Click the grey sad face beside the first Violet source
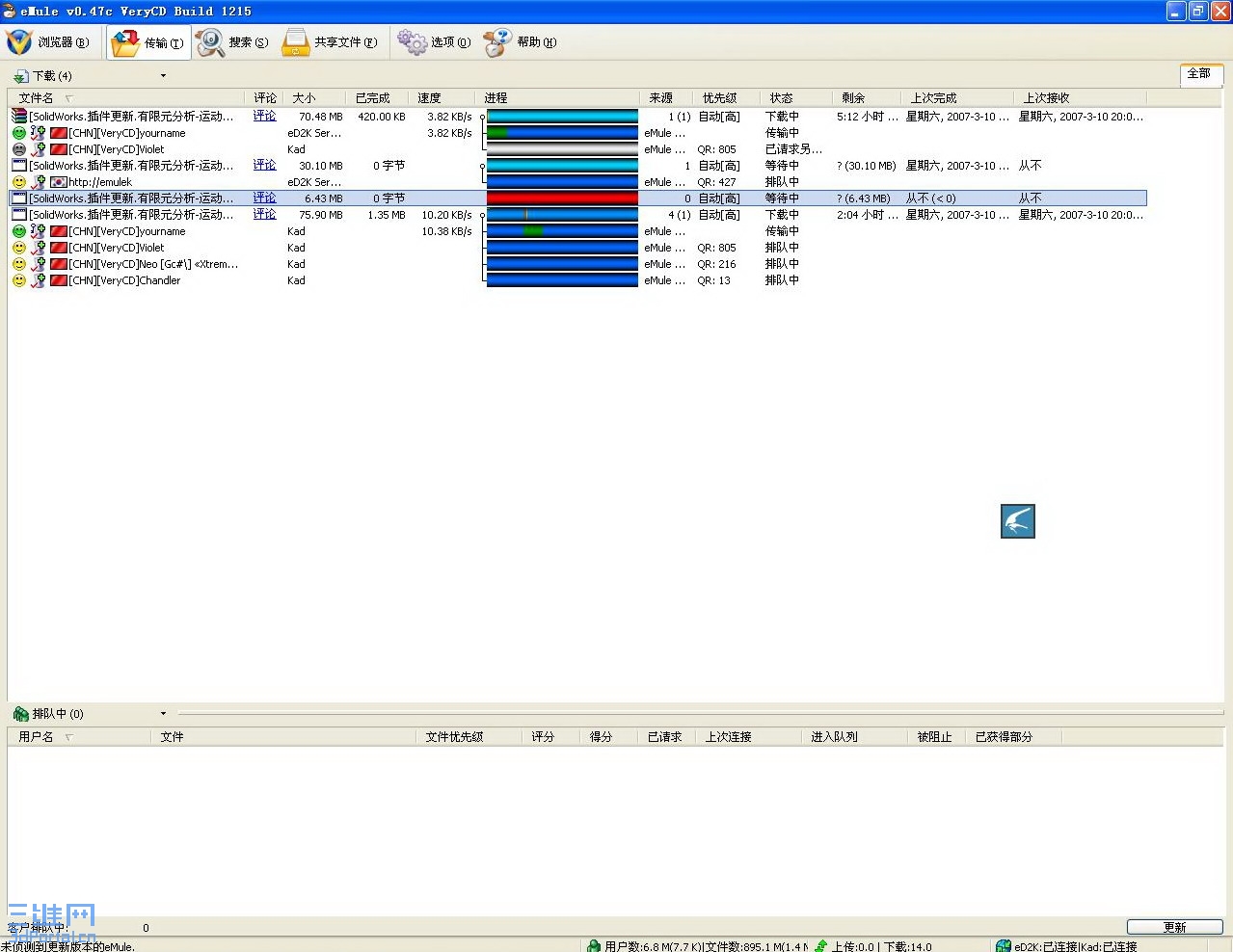Viewport: 1233px width, 952px height. point(18,149)
